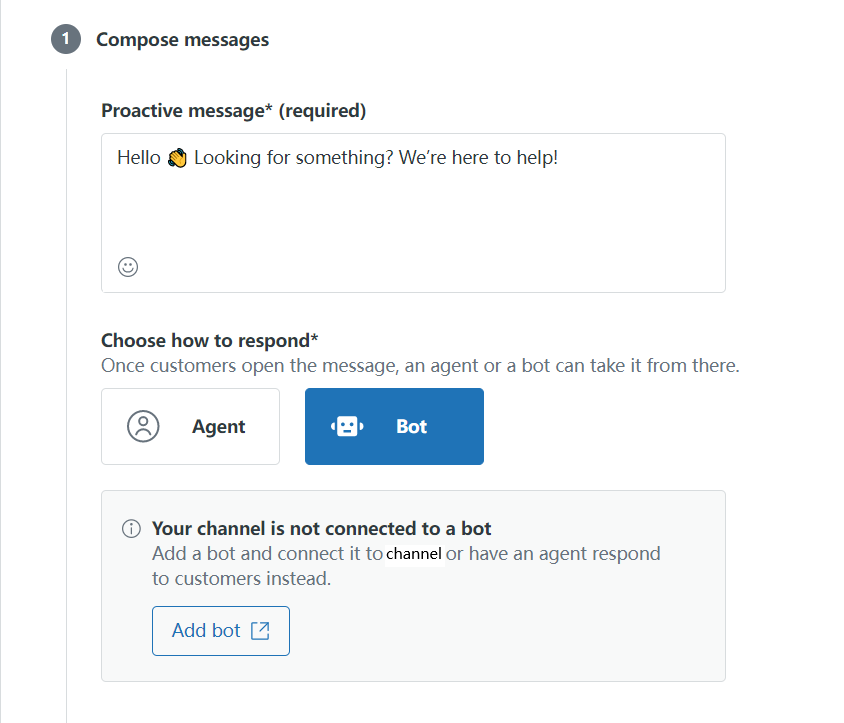Click 'Your channel is not connected' heading
Viewport: 844px width, 723px height.
(321, 528)
